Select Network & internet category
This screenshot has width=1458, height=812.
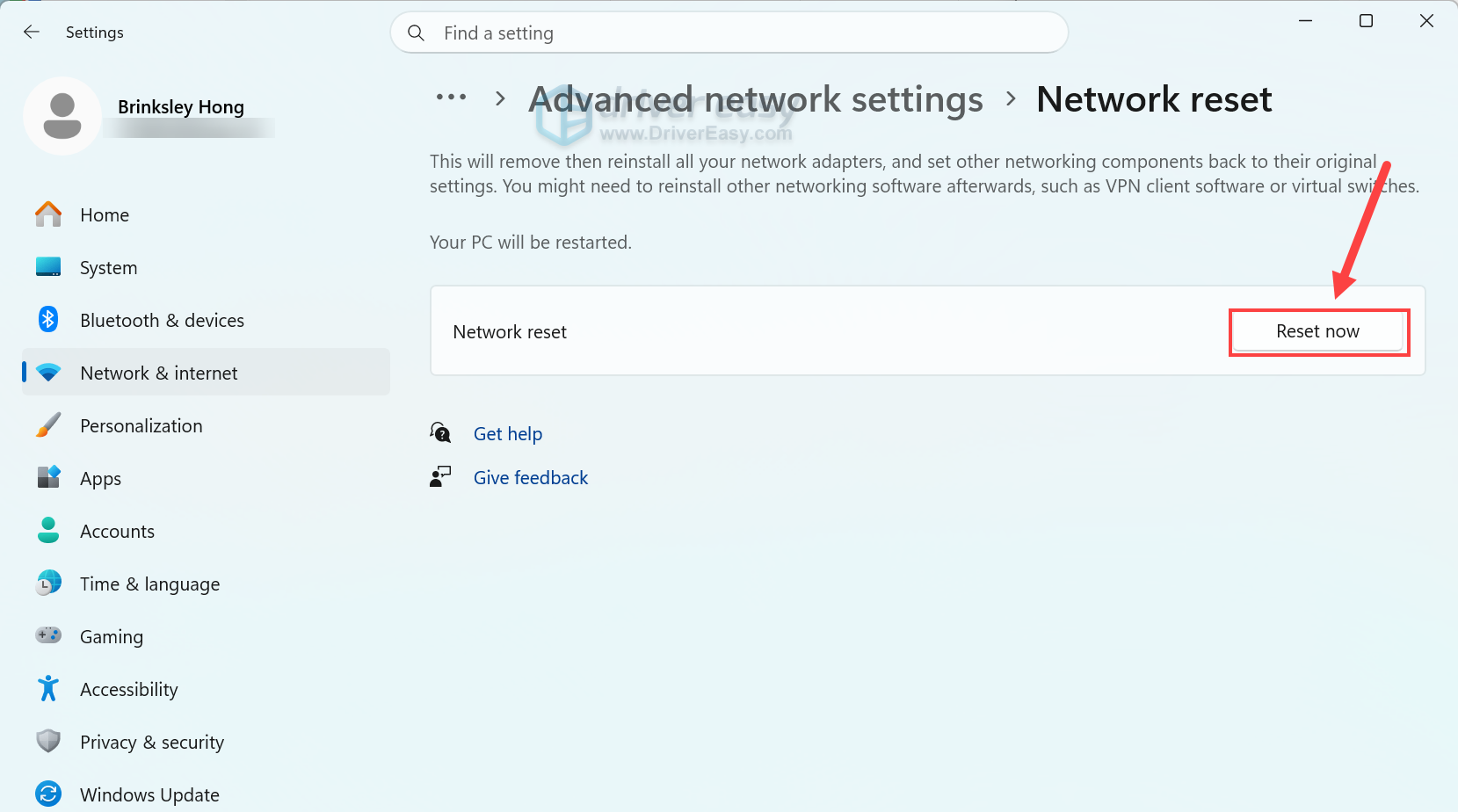tap(206, 373)
